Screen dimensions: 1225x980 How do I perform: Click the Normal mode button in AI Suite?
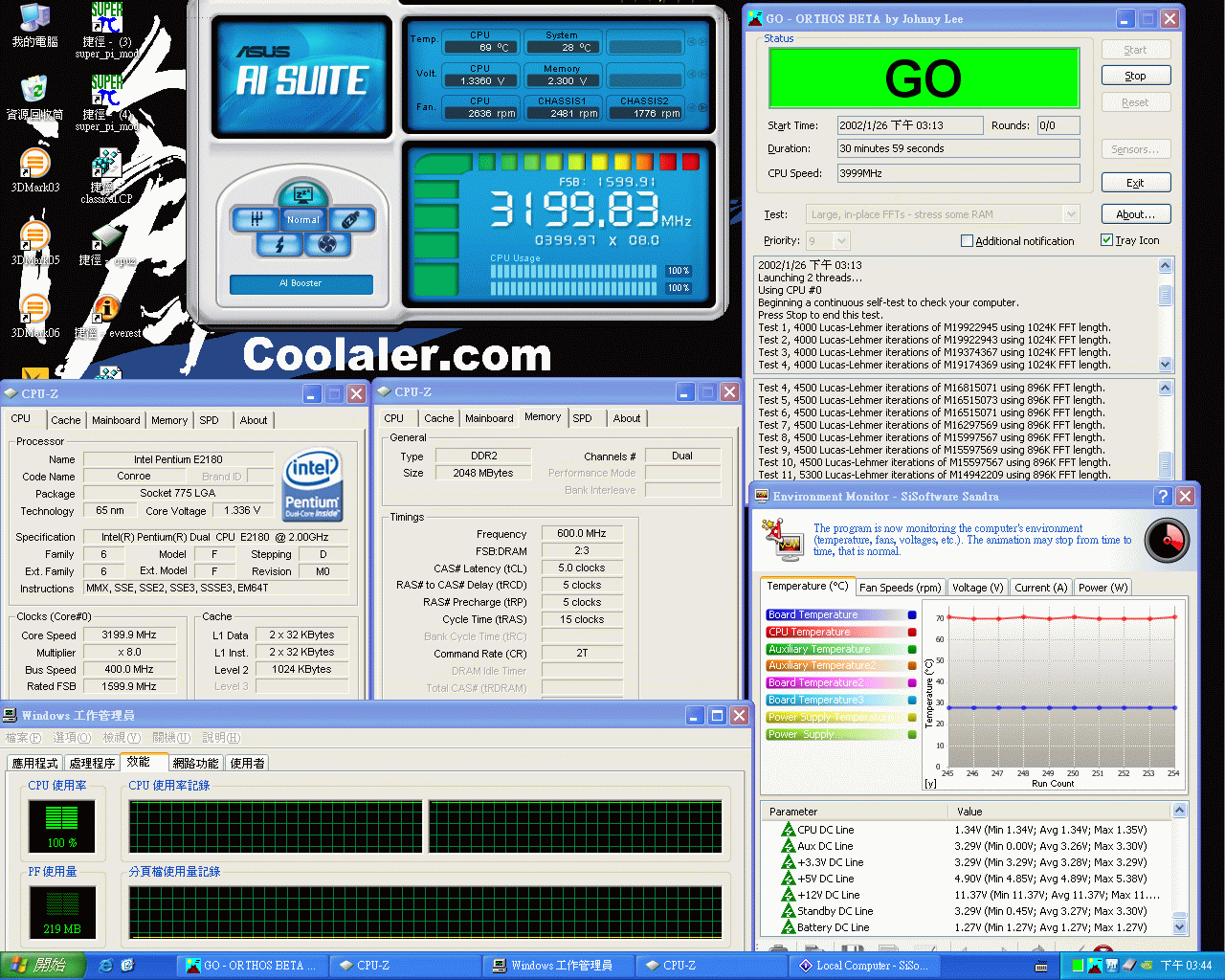point(303,219)
